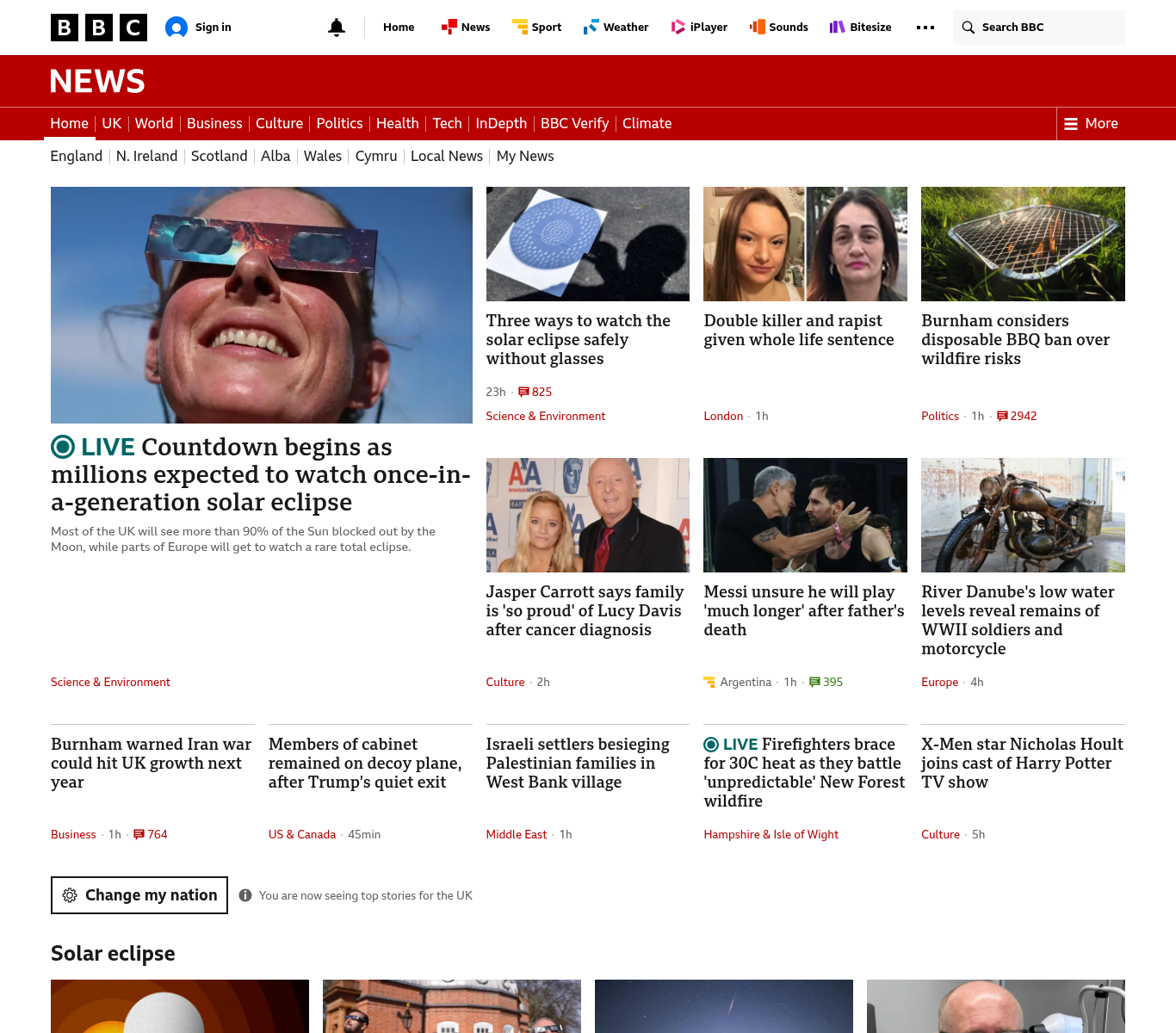Viewport: 1176px width, 1033px height.
Task: Click the Wales regional link
Action: (x=323, y=156)
